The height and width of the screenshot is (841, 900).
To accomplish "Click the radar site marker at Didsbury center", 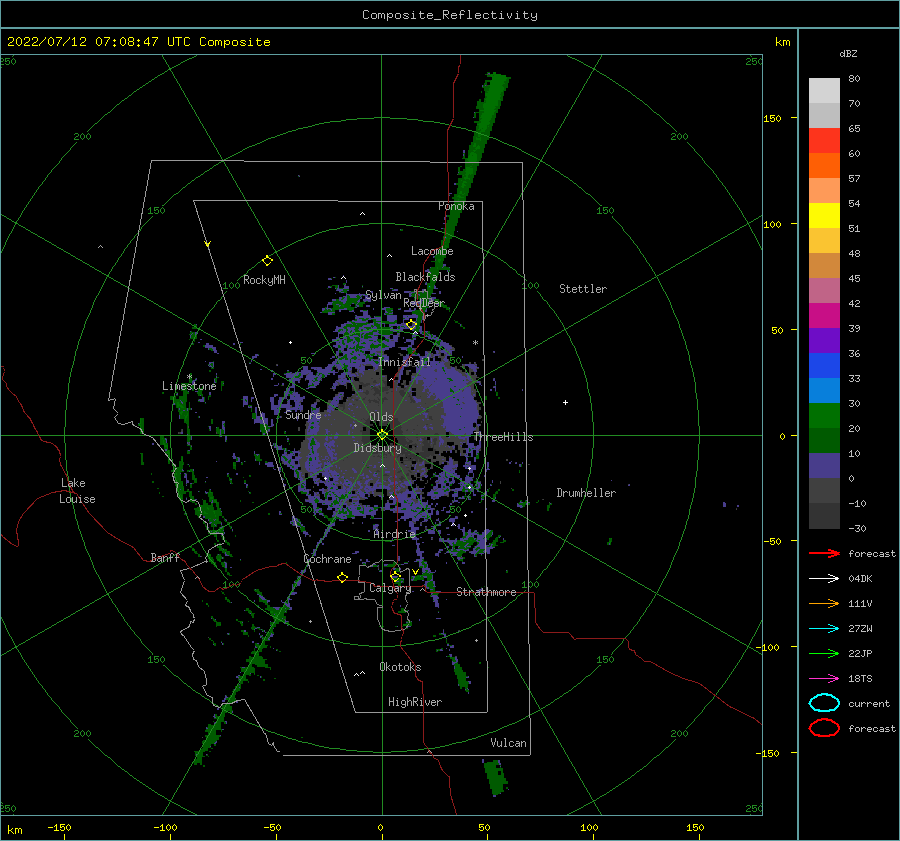I will click(x=382, y=435).
